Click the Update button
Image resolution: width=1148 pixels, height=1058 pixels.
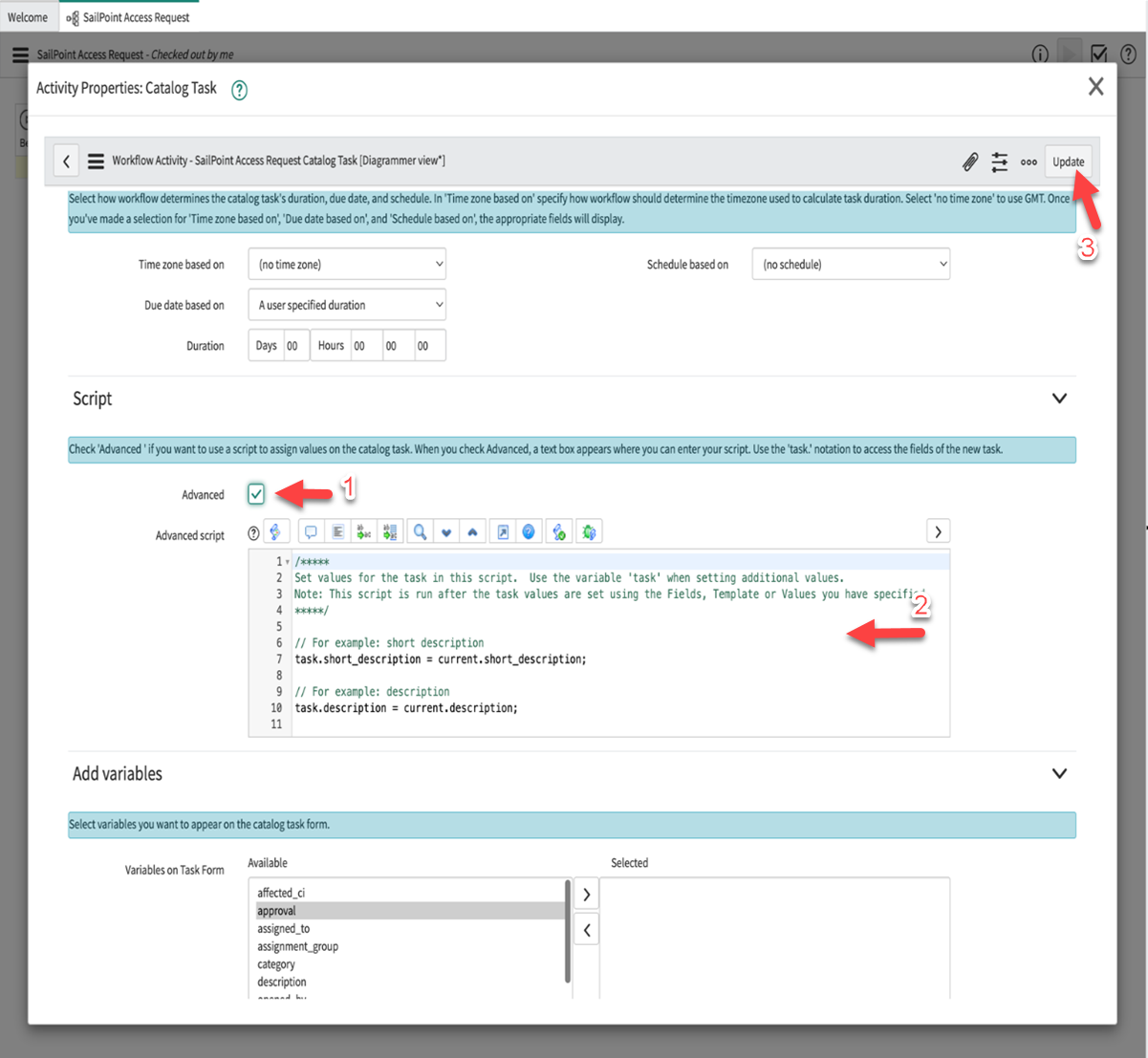tap(1068, 162)
